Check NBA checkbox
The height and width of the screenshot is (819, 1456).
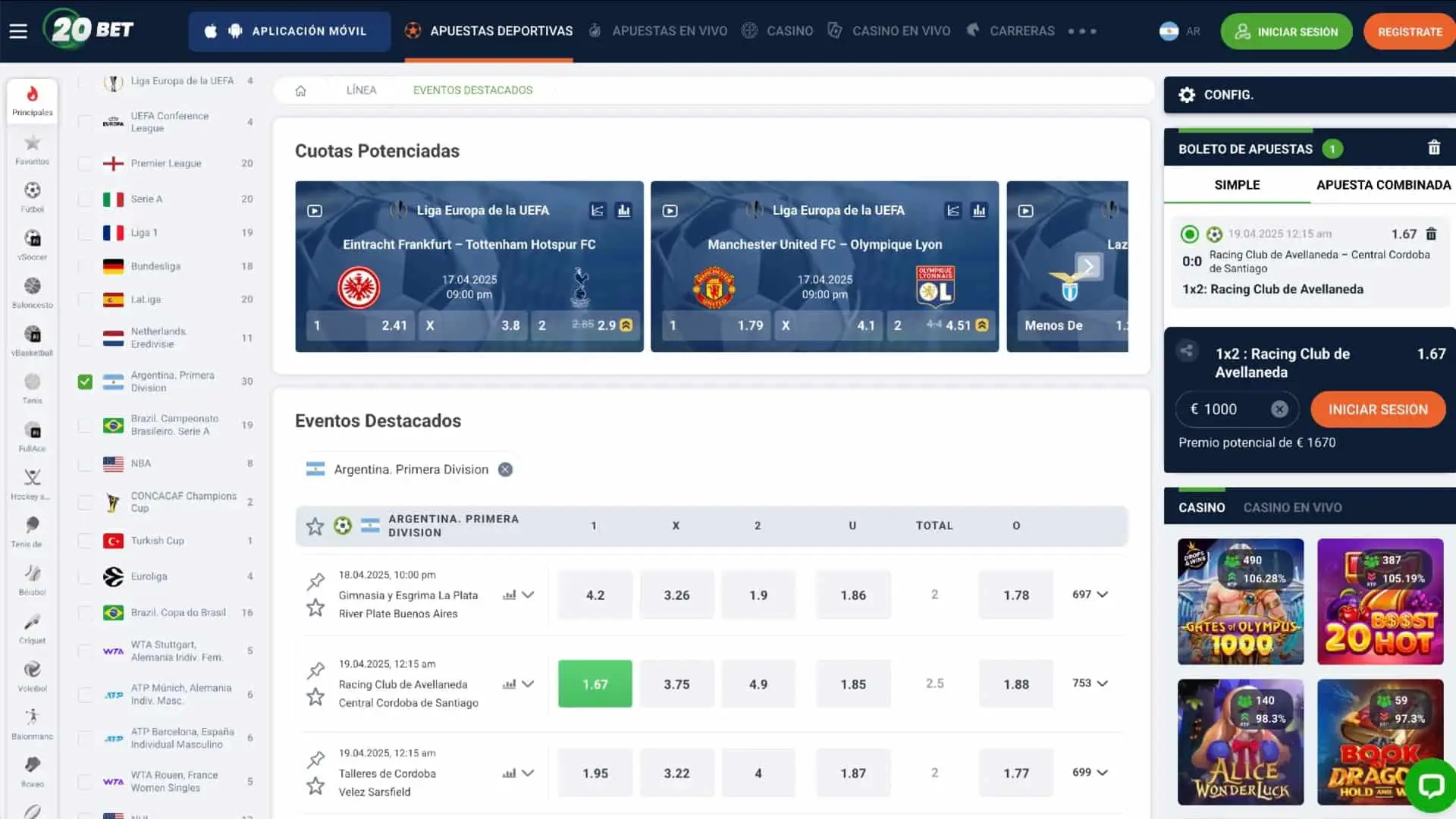(85, 463)
